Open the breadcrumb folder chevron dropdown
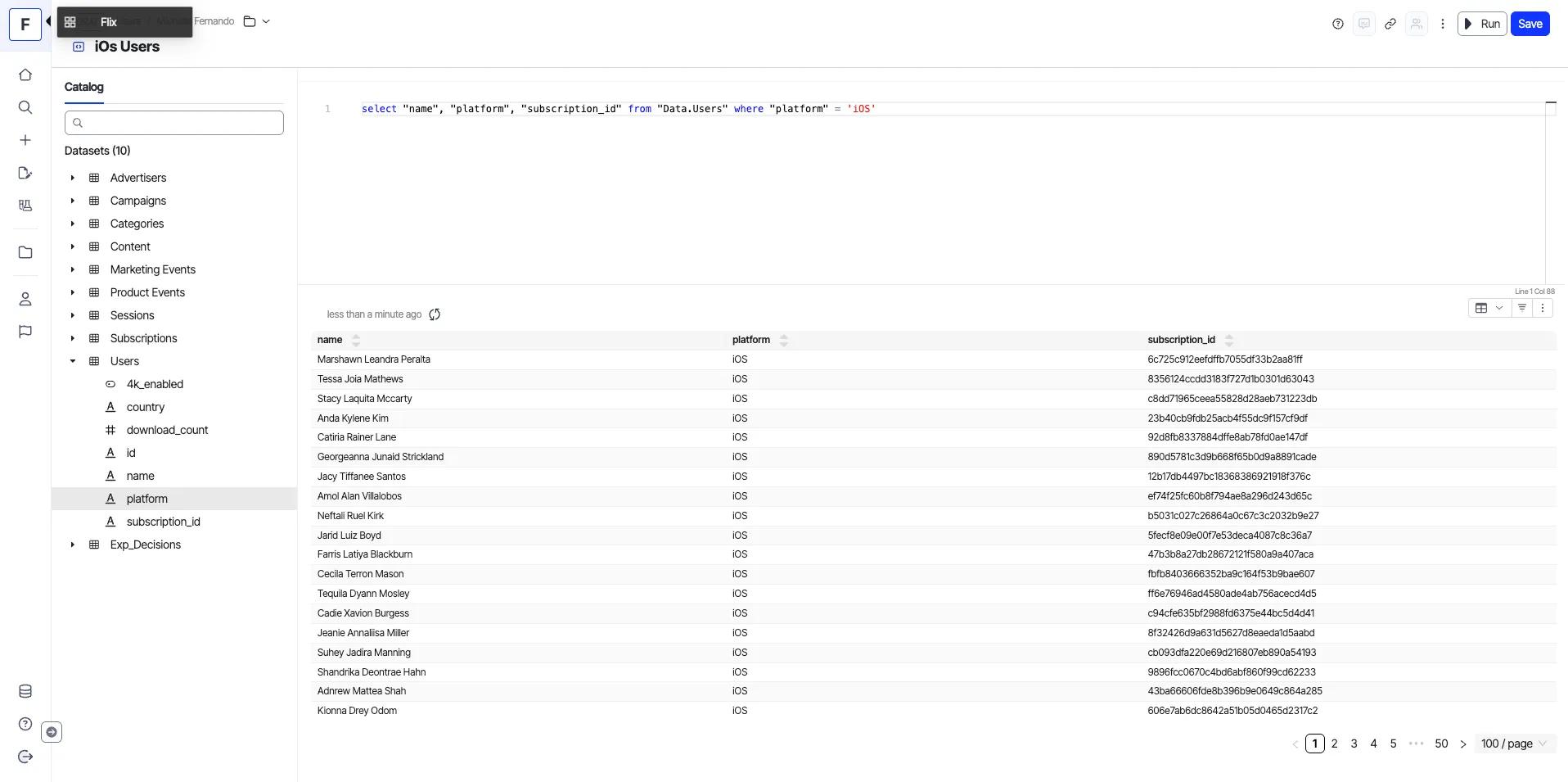 click(x=266, y=21)
